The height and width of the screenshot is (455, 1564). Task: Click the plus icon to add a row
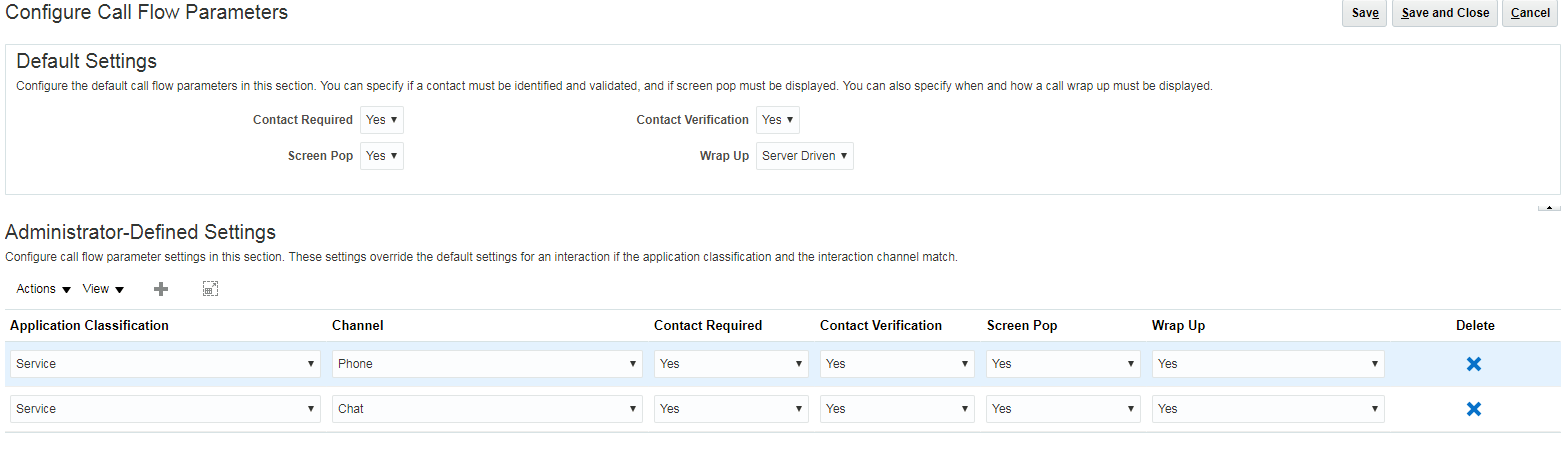click(161, 289)
